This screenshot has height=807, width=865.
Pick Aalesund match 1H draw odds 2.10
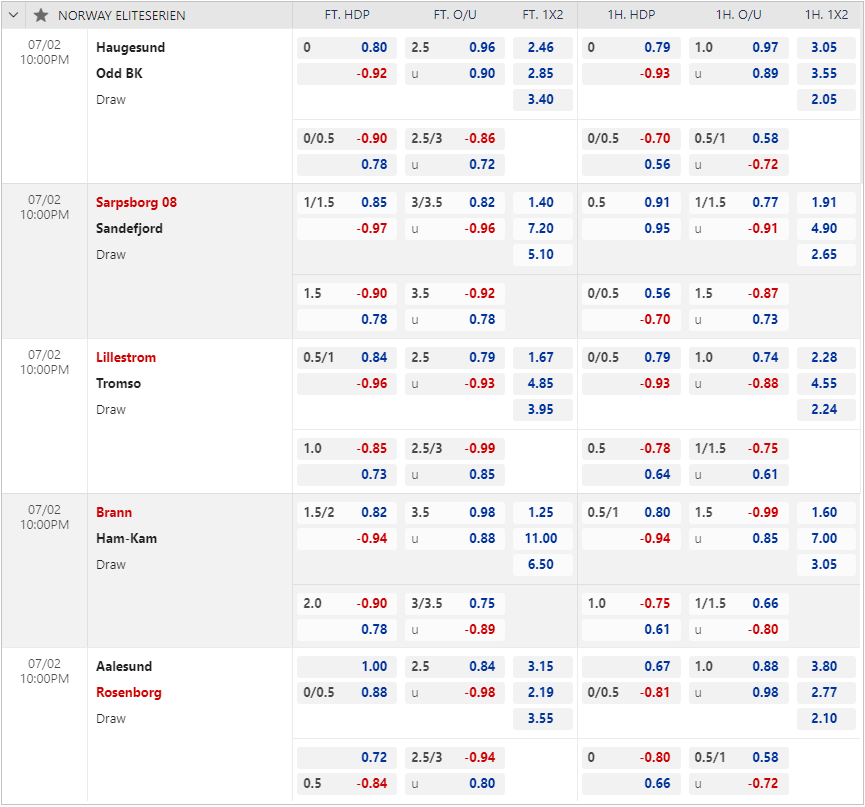click(x=826, y=719)
